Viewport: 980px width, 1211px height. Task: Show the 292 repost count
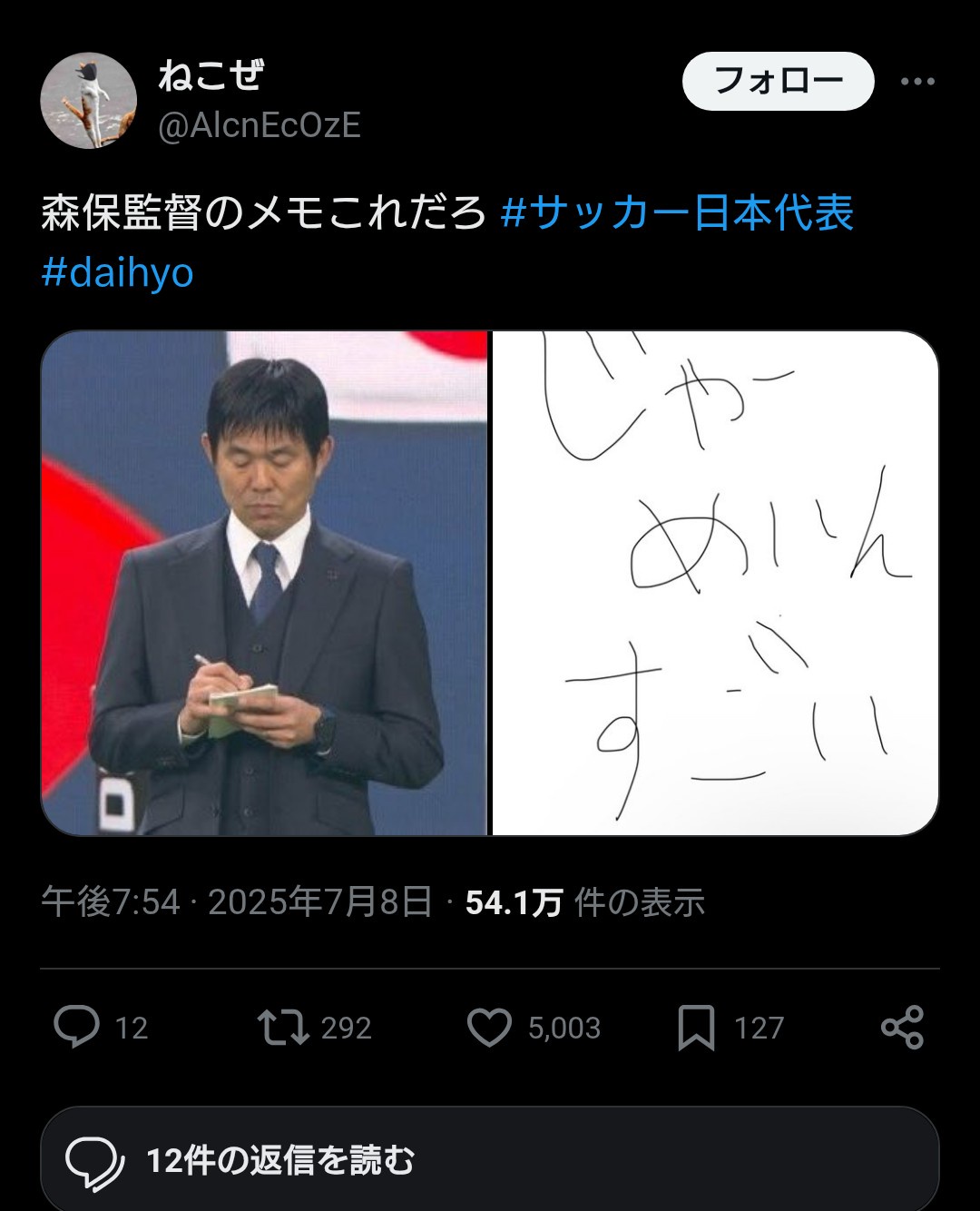click(347, 1028)
